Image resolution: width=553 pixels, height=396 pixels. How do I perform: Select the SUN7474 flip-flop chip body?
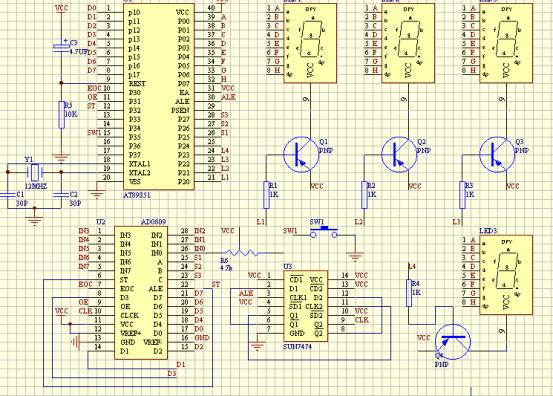tap(306, 306)
